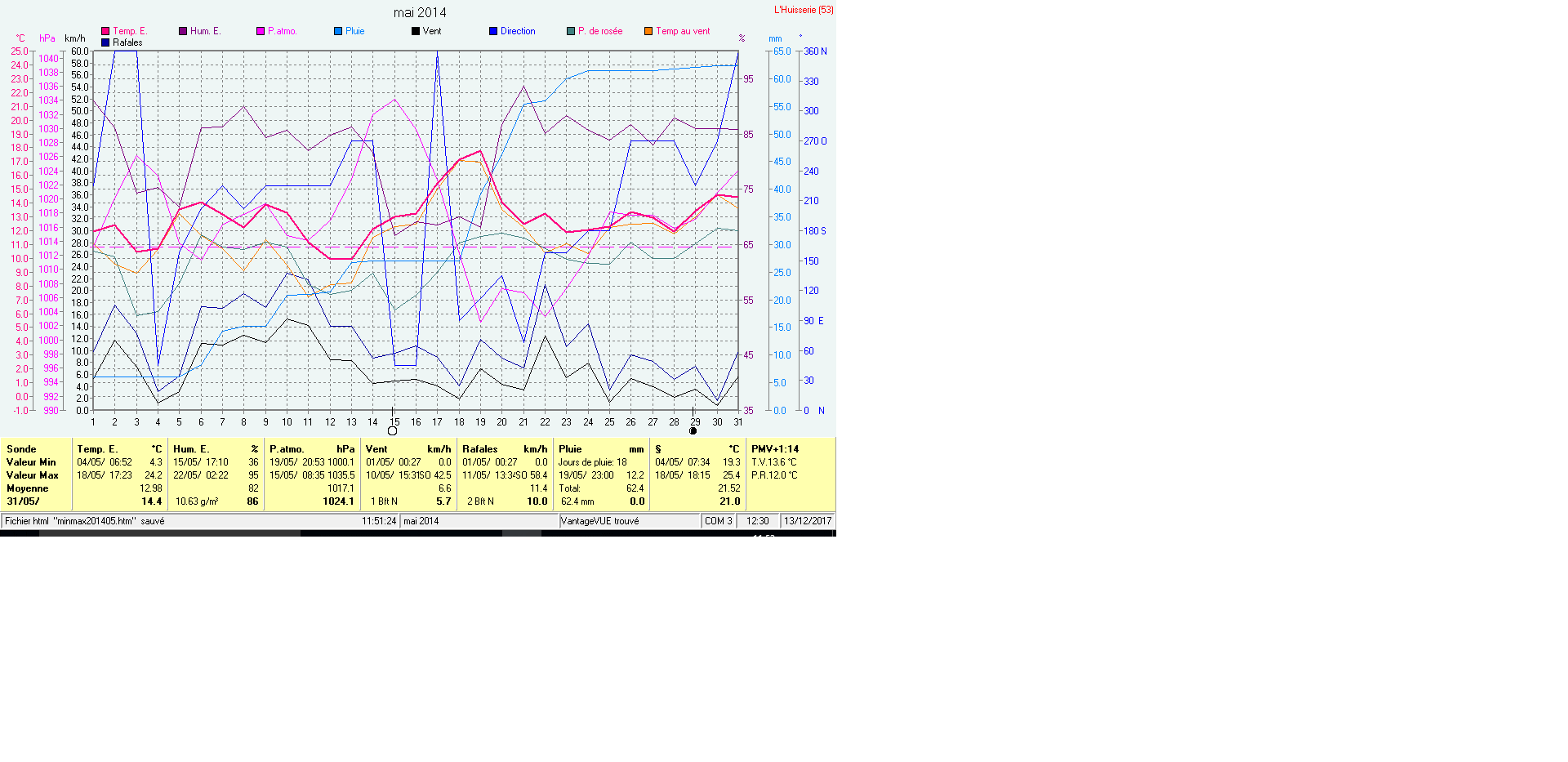Viewport: 1568px width, 762px height.
Task: Click the mm axis unit label at right
Action: [x=775, y=38]
